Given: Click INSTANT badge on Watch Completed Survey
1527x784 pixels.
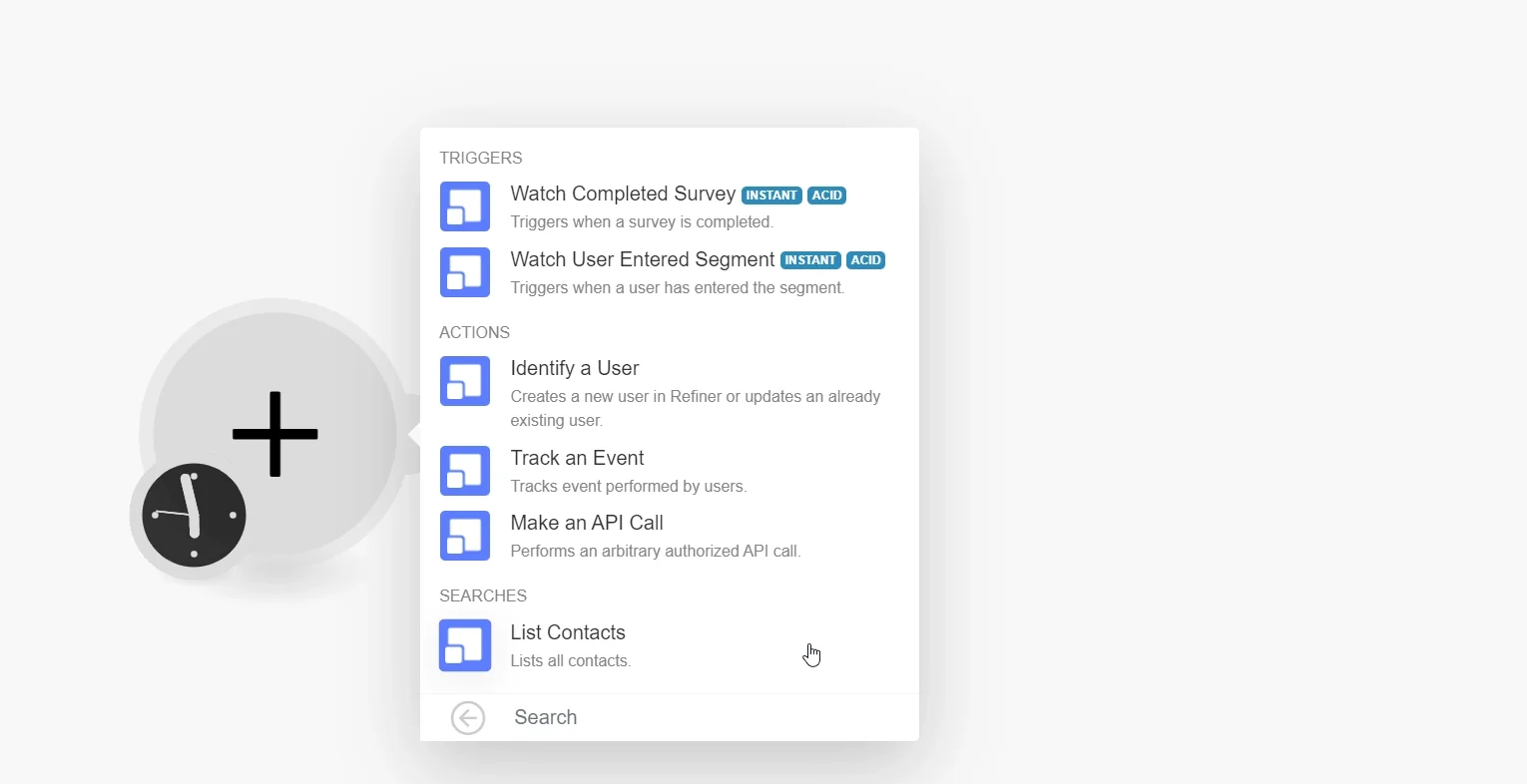Looking at the screenshot, I should click(x=771, y=196).
